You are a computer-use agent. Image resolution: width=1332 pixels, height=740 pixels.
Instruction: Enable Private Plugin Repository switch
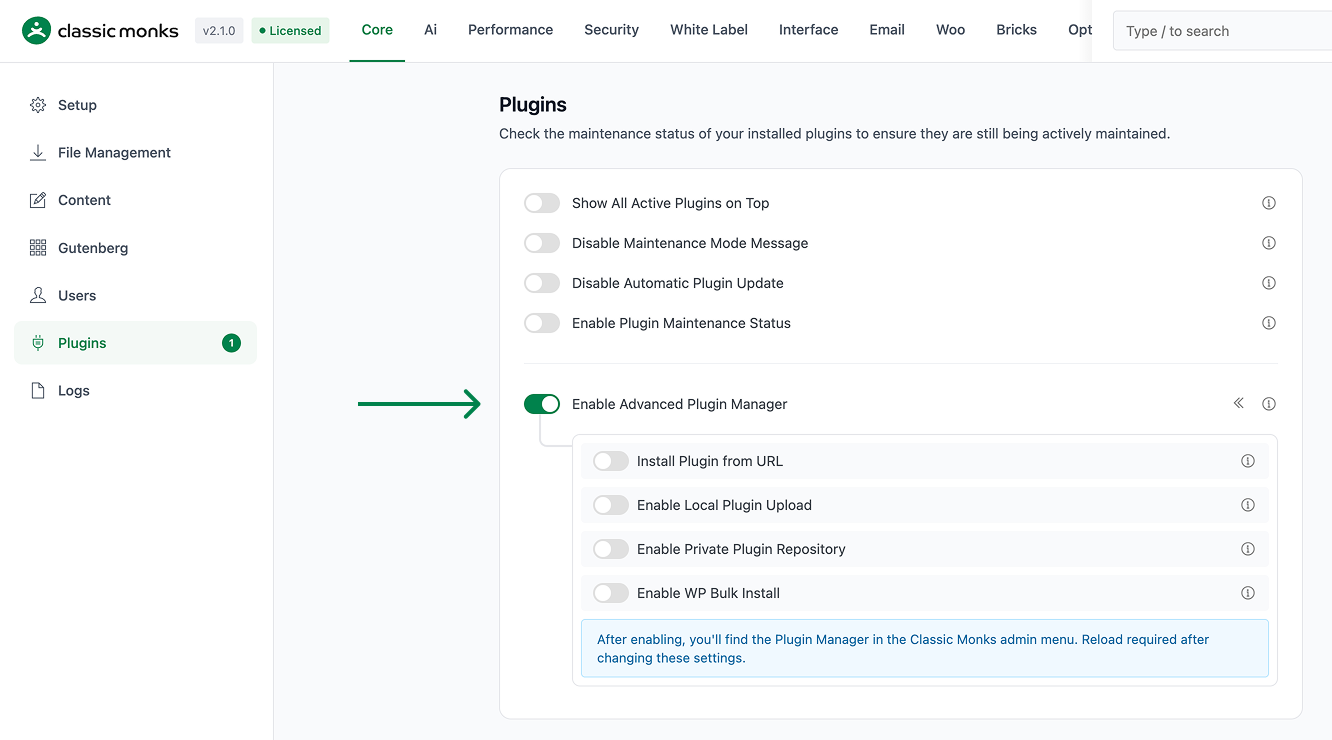(611, 549)
